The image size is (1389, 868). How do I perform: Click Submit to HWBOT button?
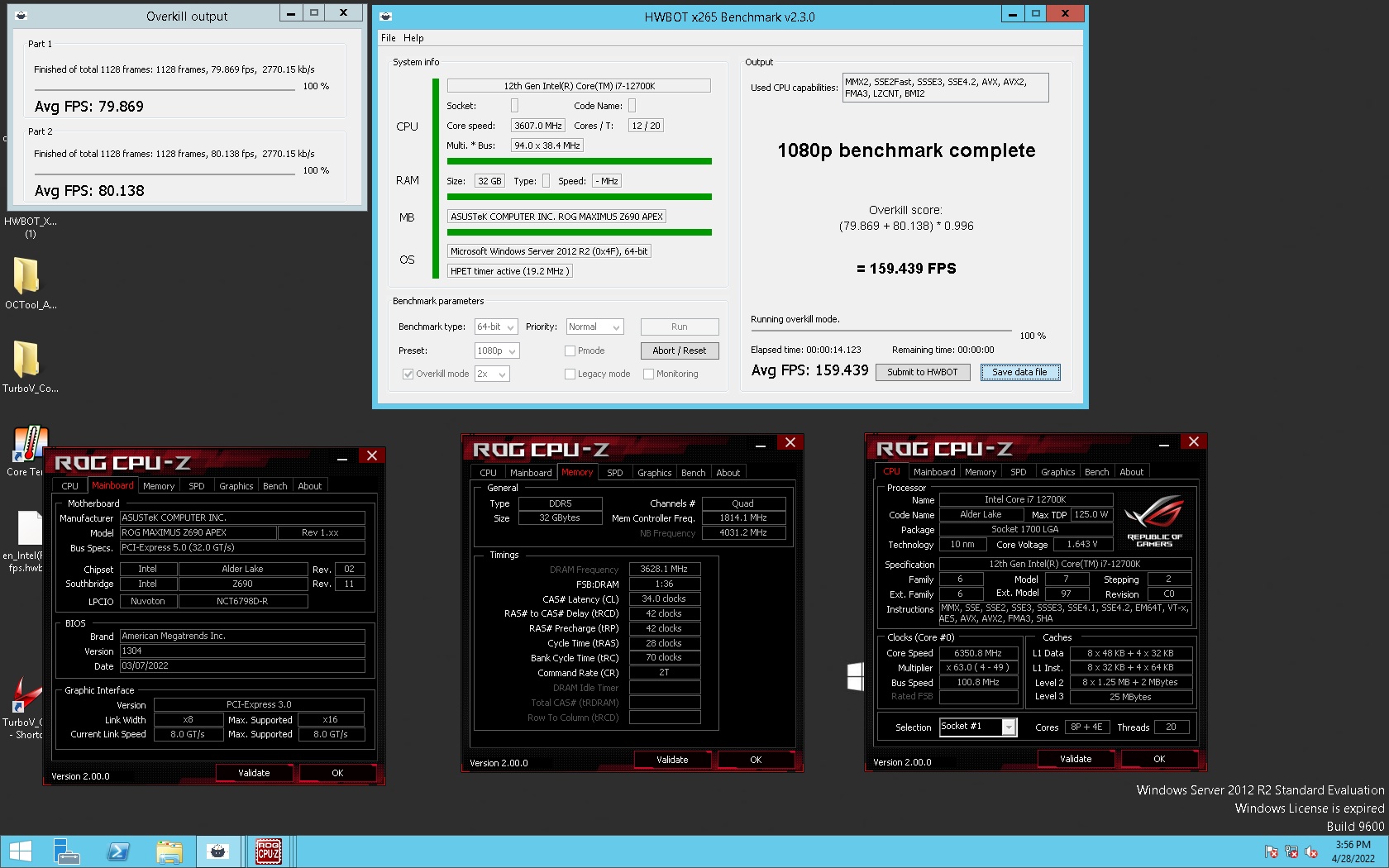click(x=923, y=372)
